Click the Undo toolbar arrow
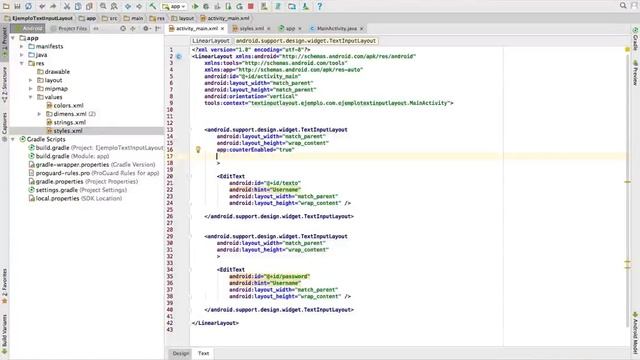 click(x=42, y=6)
